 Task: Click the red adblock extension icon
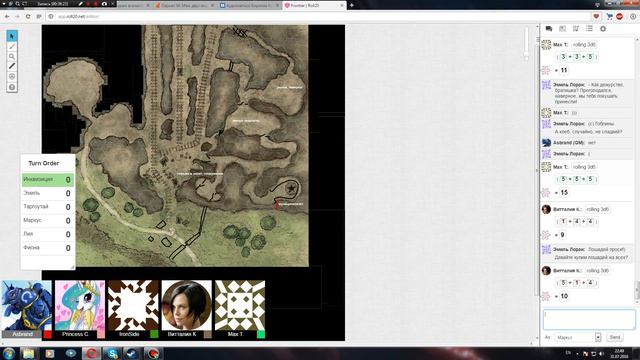click(x=620, y=16)
